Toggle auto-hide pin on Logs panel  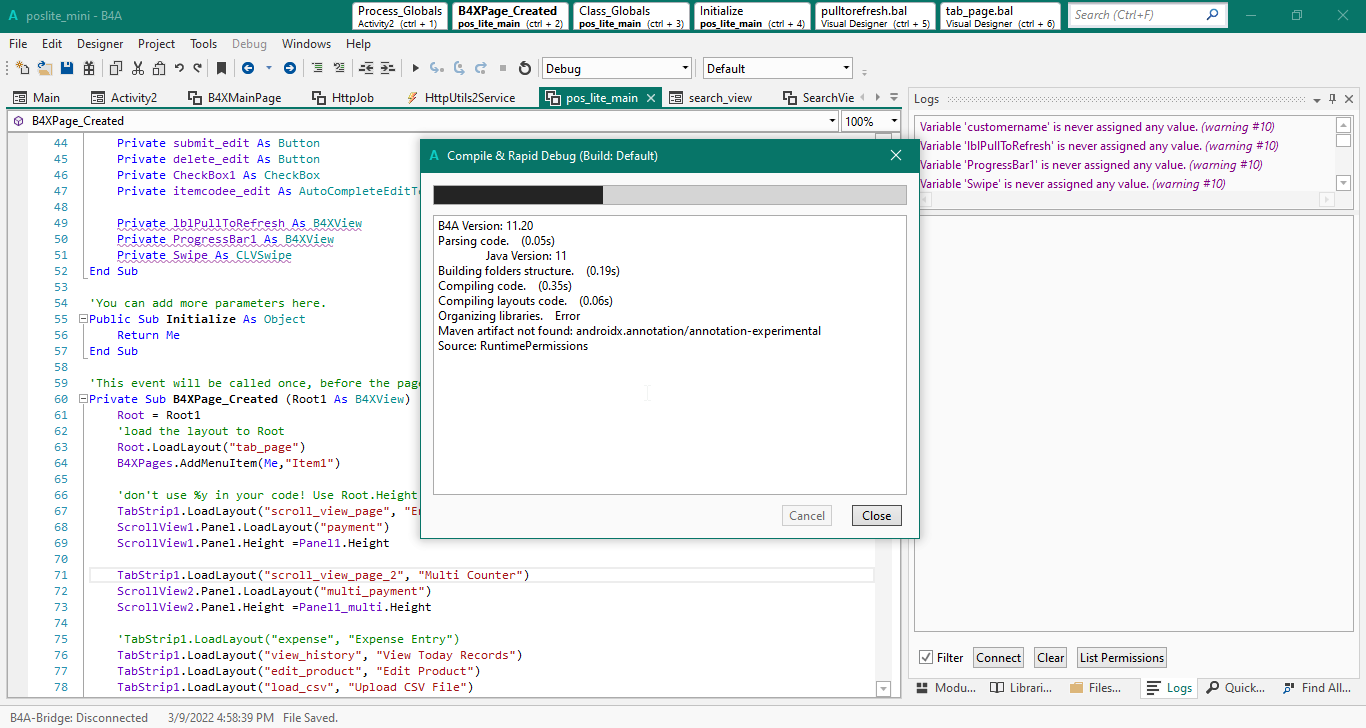(x=1333, y=99)
